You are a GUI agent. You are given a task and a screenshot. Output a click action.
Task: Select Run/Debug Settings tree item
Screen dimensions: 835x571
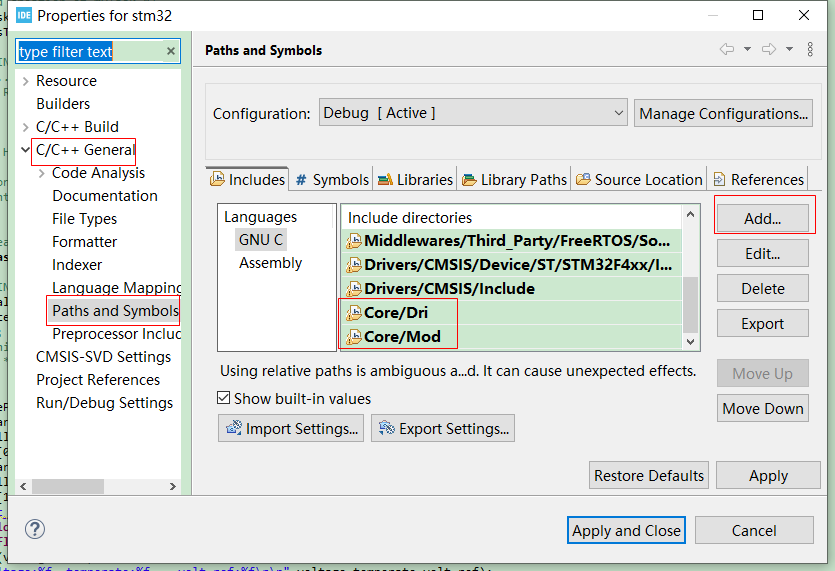click(104, 403)
